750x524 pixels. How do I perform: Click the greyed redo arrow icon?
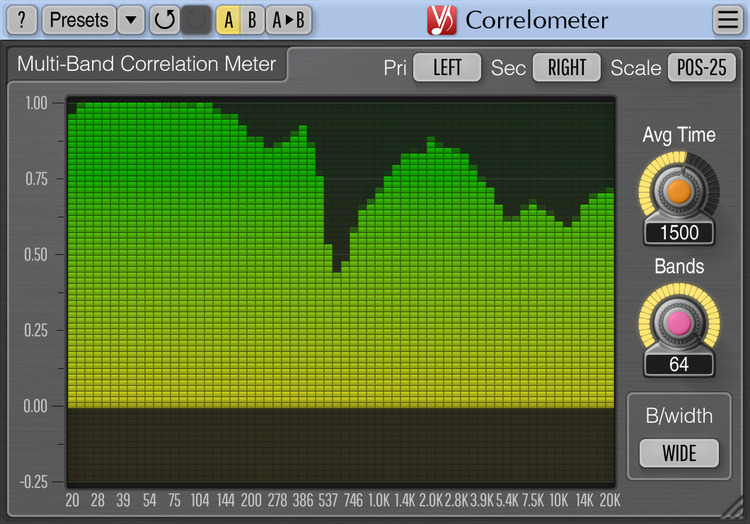pyautogui.click(x=196, y=20)
